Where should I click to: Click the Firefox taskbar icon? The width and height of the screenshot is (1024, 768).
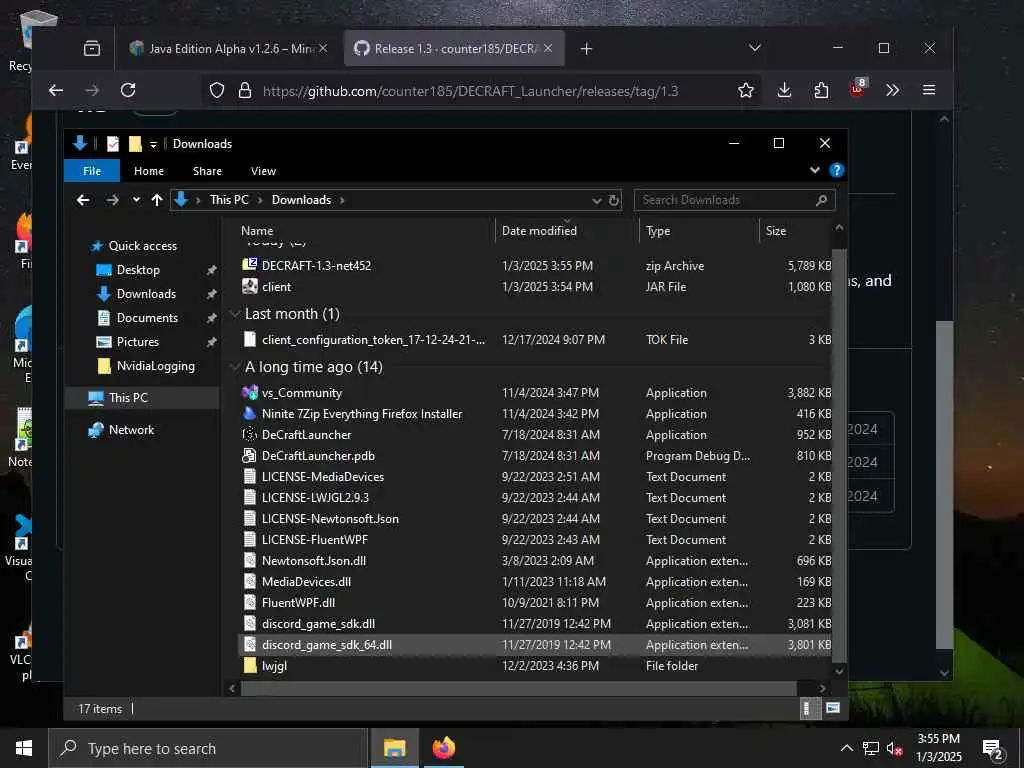tap(443, 748)
